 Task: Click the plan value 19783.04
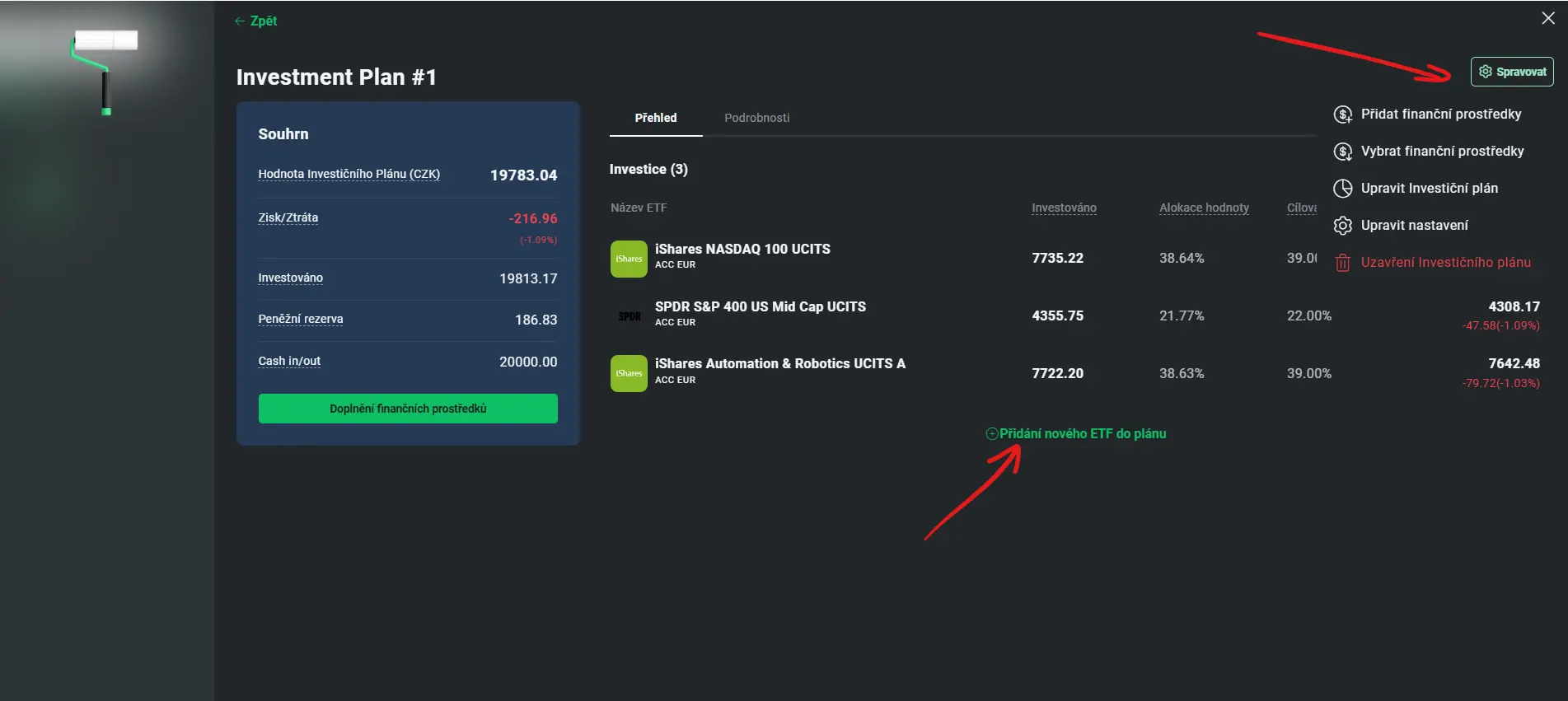click(523, 175)
